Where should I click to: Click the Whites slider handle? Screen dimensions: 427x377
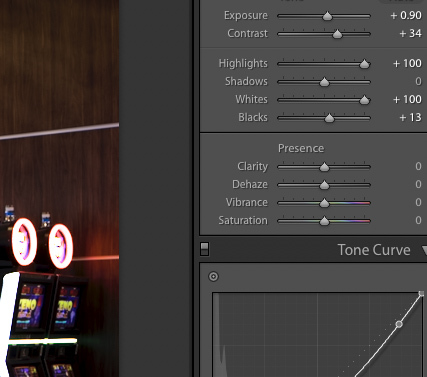tap(364, 100)
